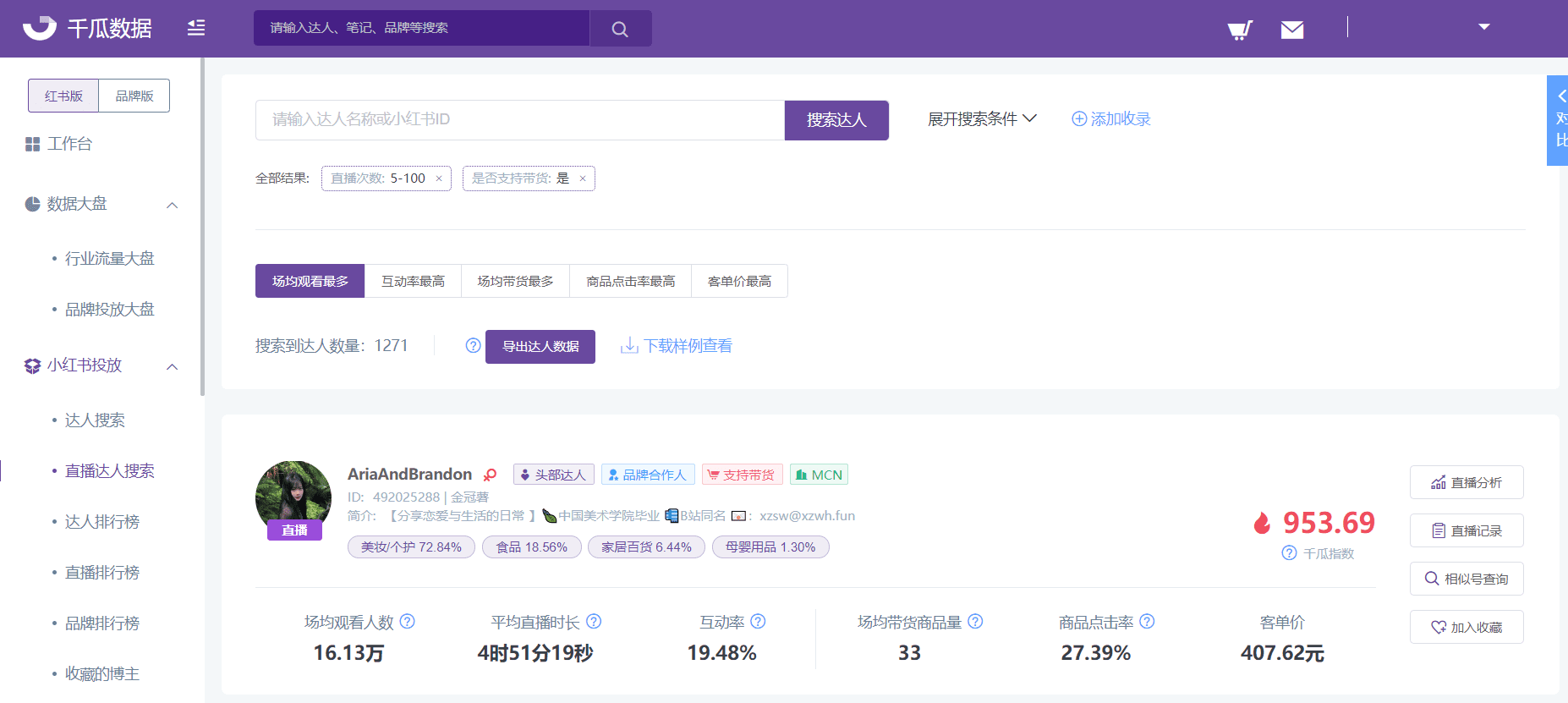Viewport: 1568px width, 703px height.
Task: Expand the blue 对比 side panel tab
Action: click(1558, 120)
